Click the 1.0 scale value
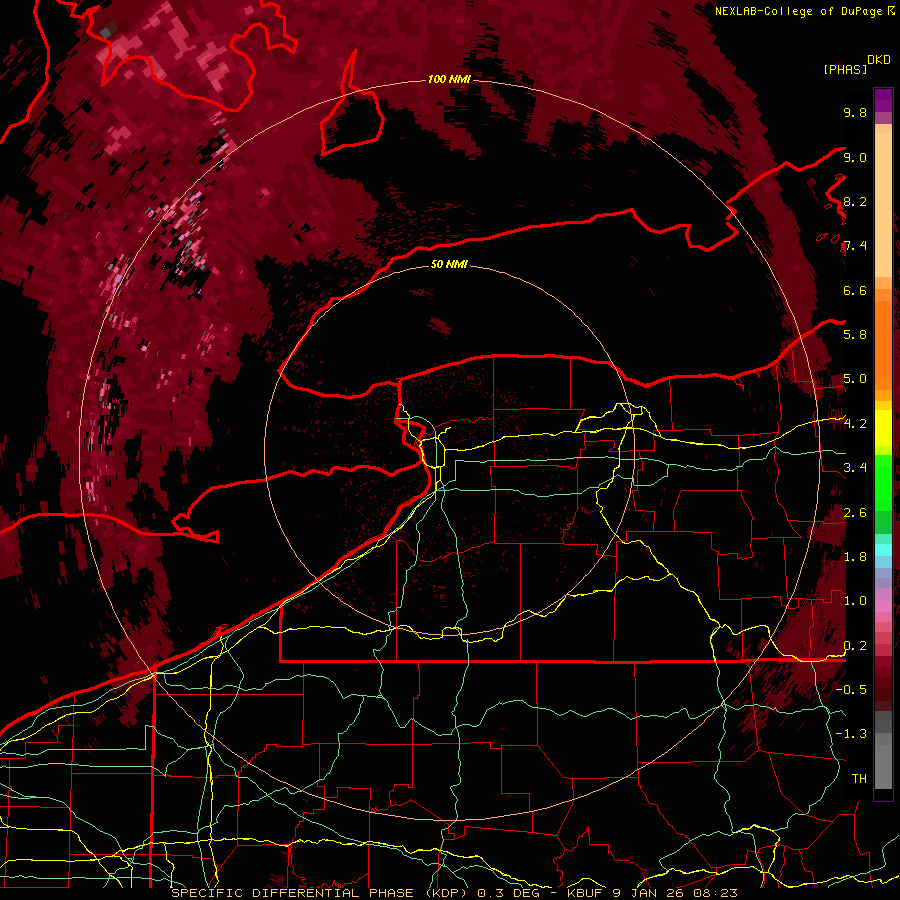This screenshot has height=900, width=900. pyautogui.click(x=855, y=601)
